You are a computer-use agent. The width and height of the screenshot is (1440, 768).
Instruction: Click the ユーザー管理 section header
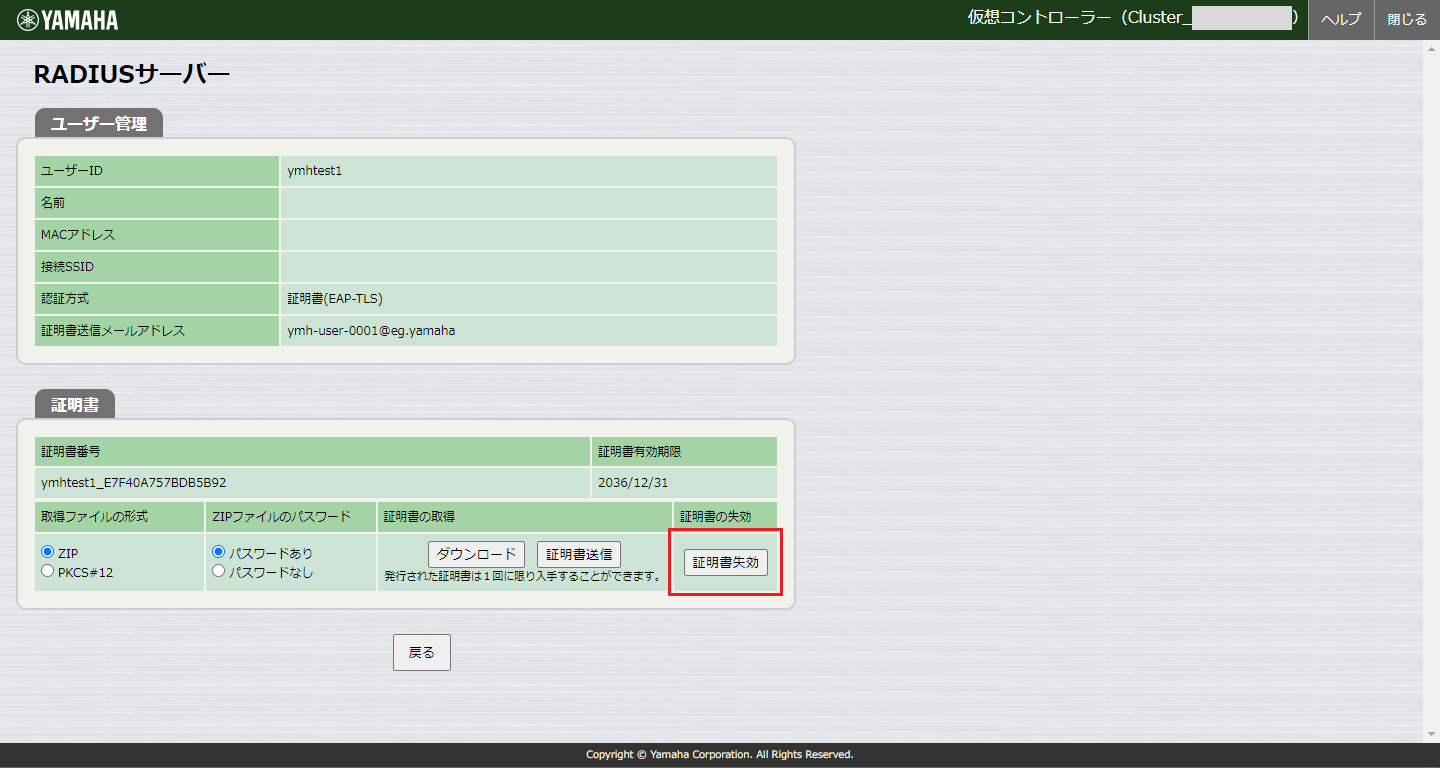click(x=99, y=124)
